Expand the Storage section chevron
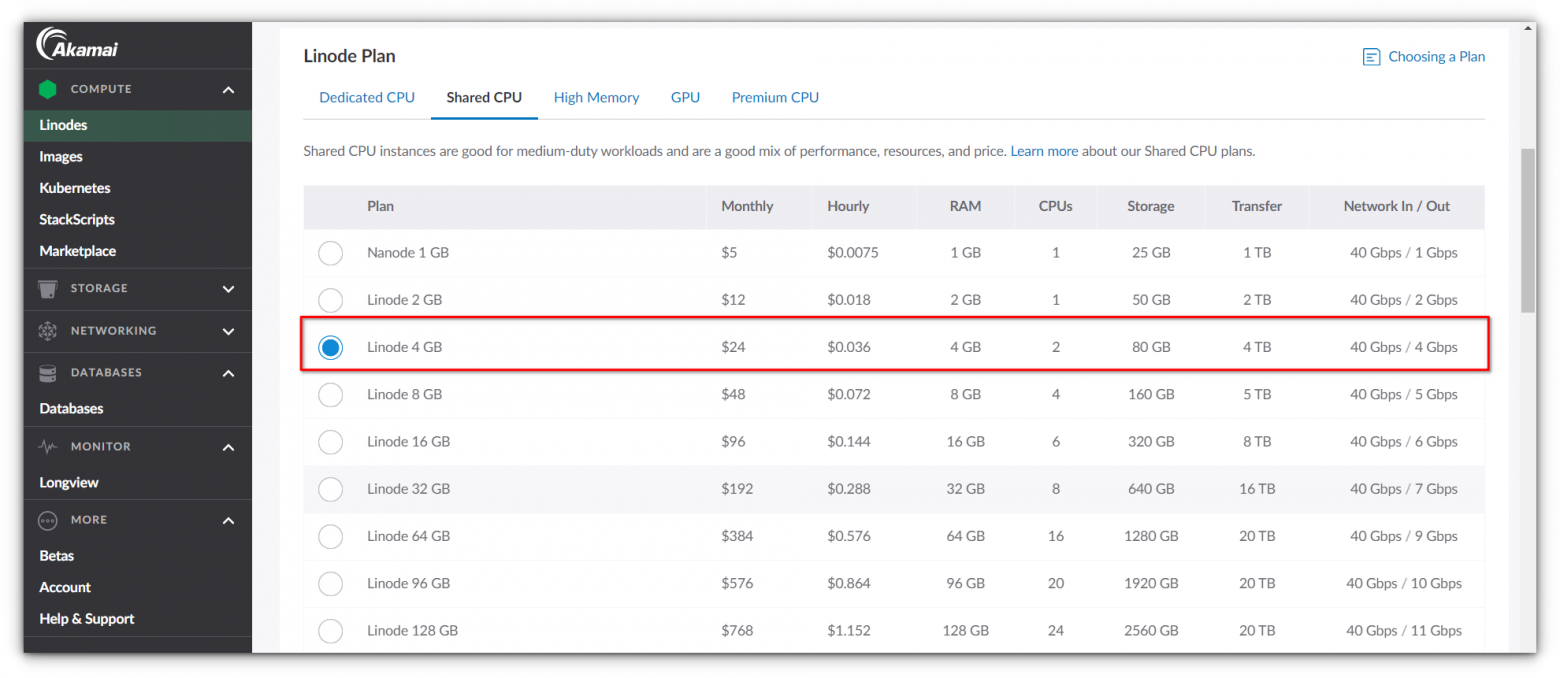 (x=228, y=289)
